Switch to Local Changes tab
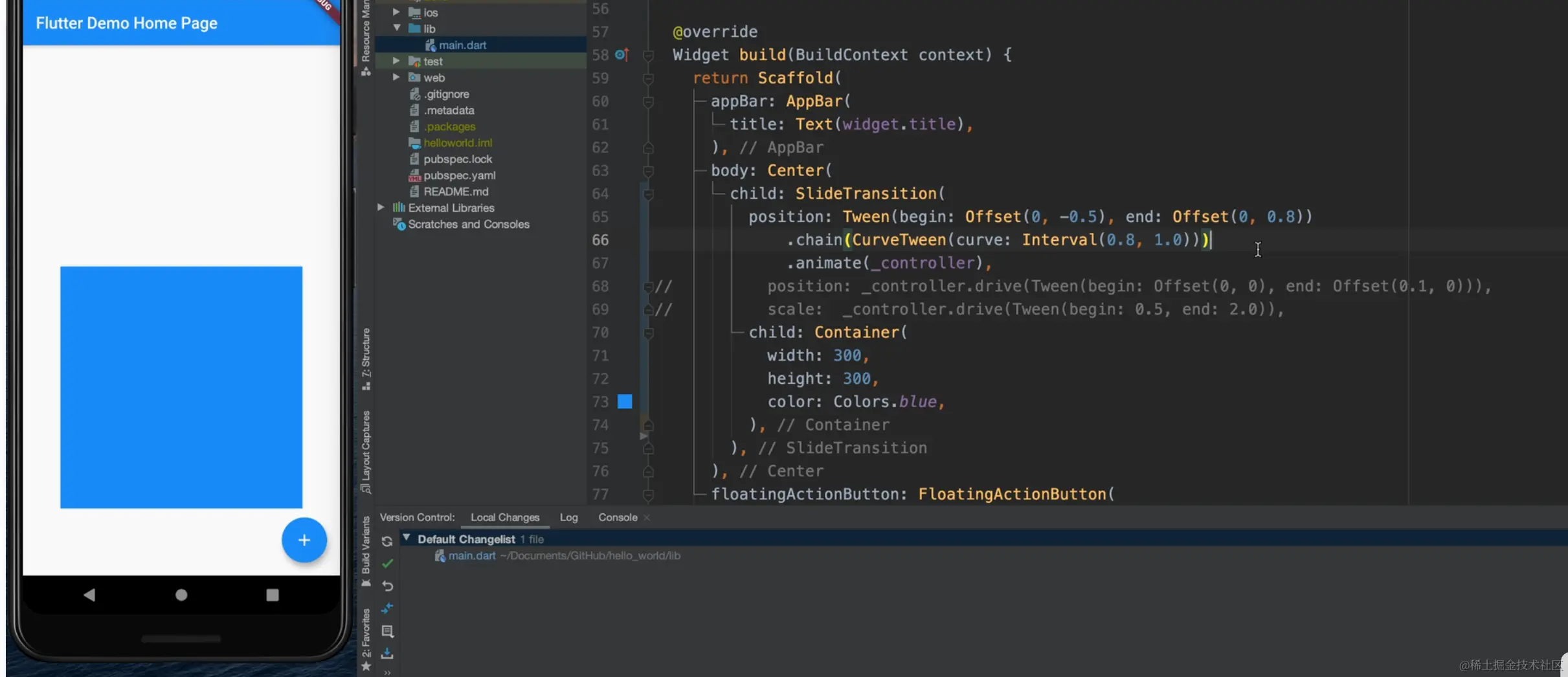This screenshot has width=1568, height=677. [x=505, y=517]
